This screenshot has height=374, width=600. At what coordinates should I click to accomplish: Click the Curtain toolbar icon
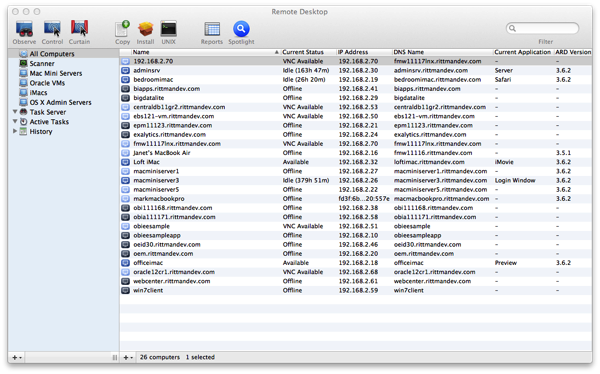(79, 29)
